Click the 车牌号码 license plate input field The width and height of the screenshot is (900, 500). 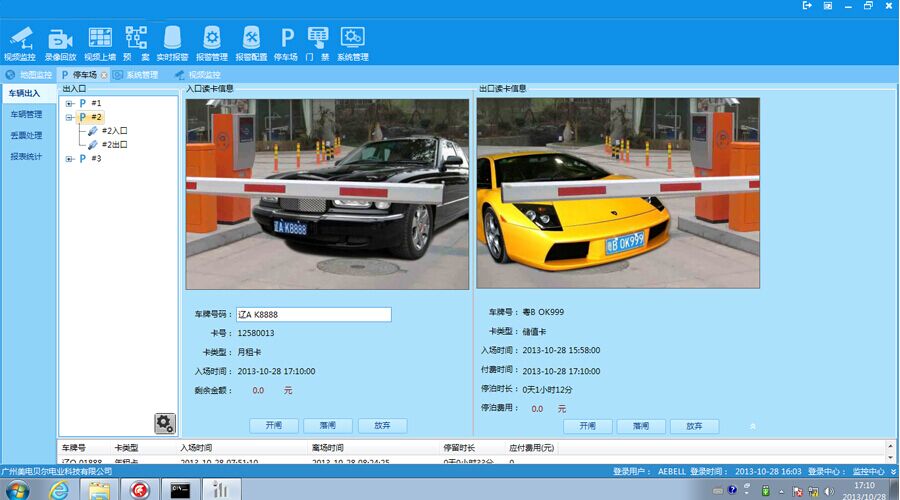tap(312, 314)
